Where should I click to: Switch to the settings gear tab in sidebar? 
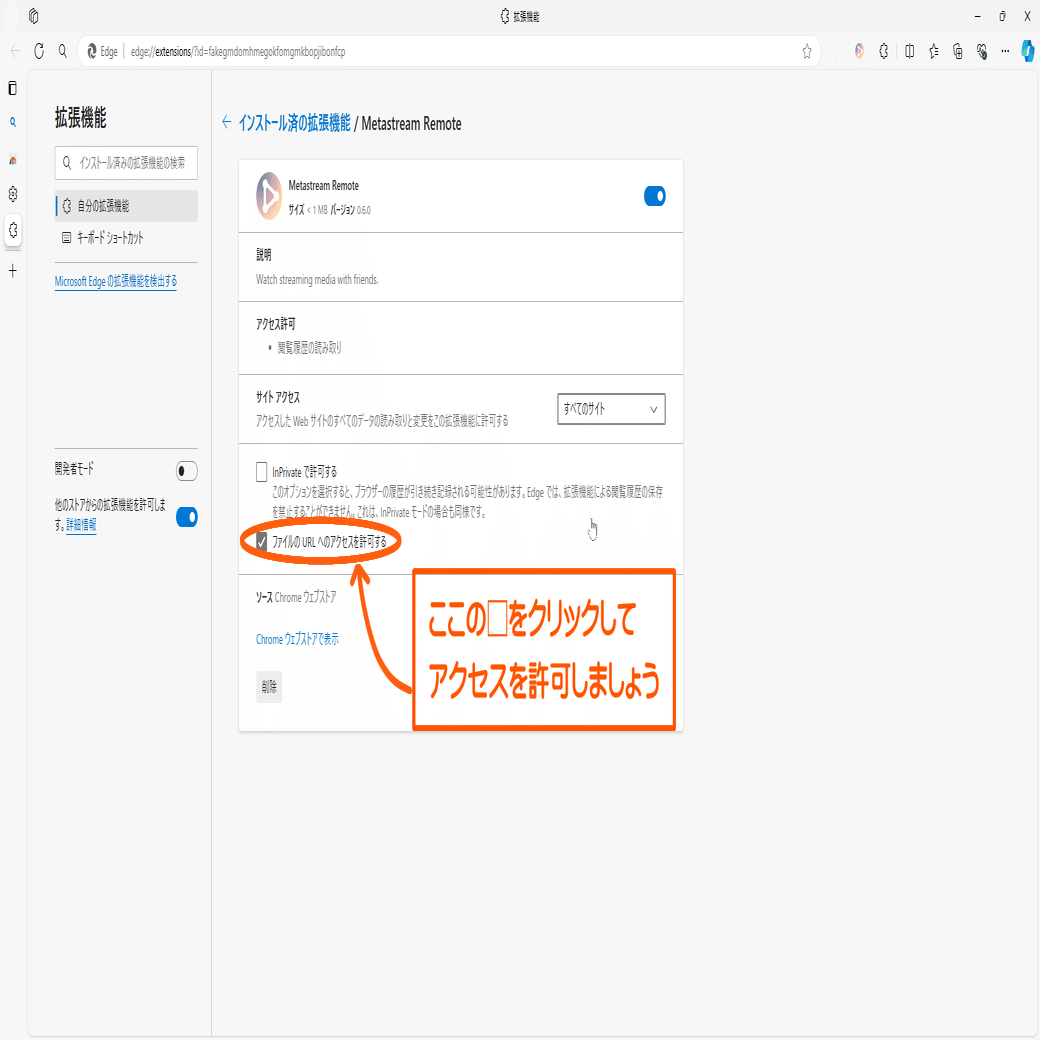tap(13, 194)
